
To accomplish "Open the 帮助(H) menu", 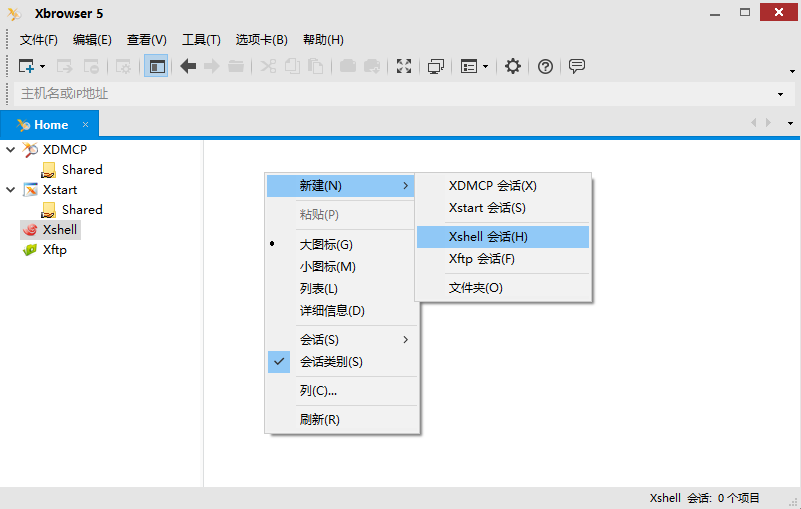I will click(x=323, y=40).
